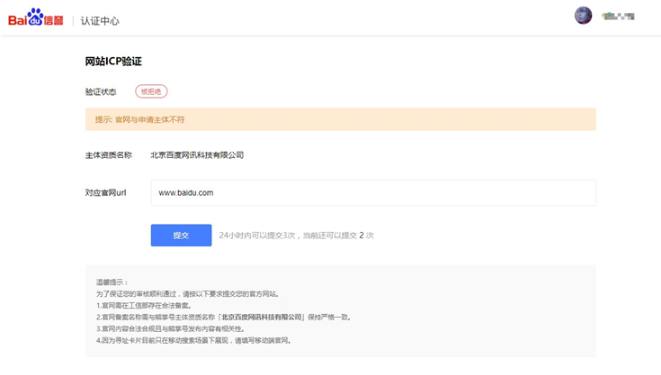Click the blurred username beside the avatar

tap(618, 16)
